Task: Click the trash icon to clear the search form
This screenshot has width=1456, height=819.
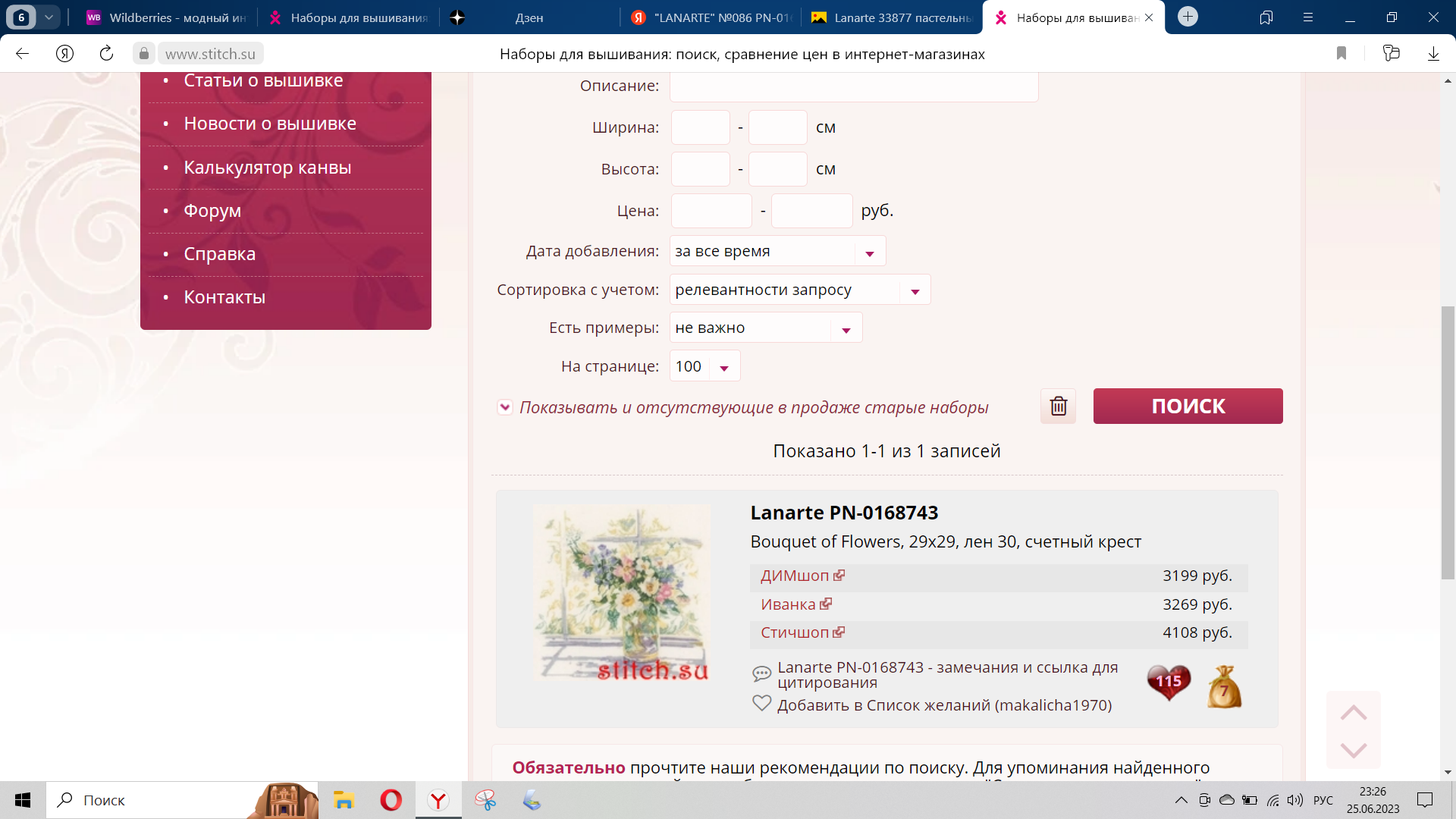Action: [x=1058, y=406]
